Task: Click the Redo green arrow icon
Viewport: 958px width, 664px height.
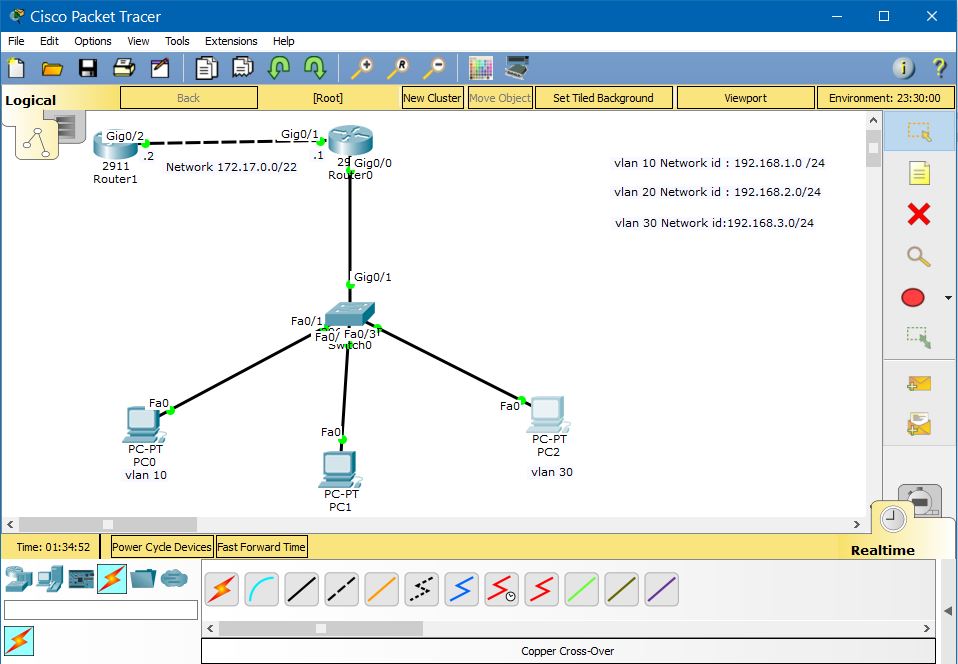Action: tap(315, 68)
